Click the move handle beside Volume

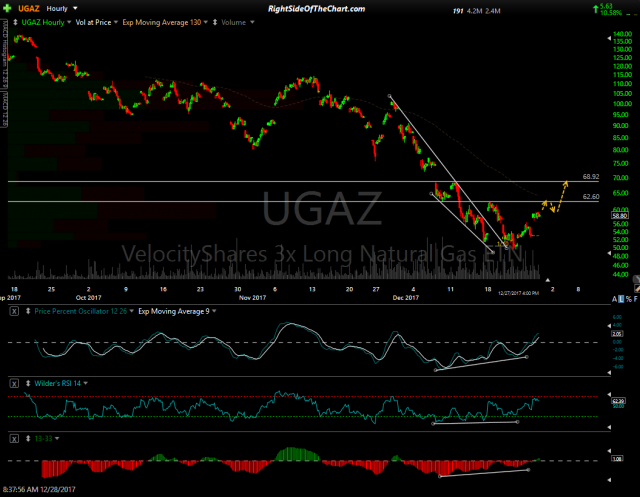[215, 22]
